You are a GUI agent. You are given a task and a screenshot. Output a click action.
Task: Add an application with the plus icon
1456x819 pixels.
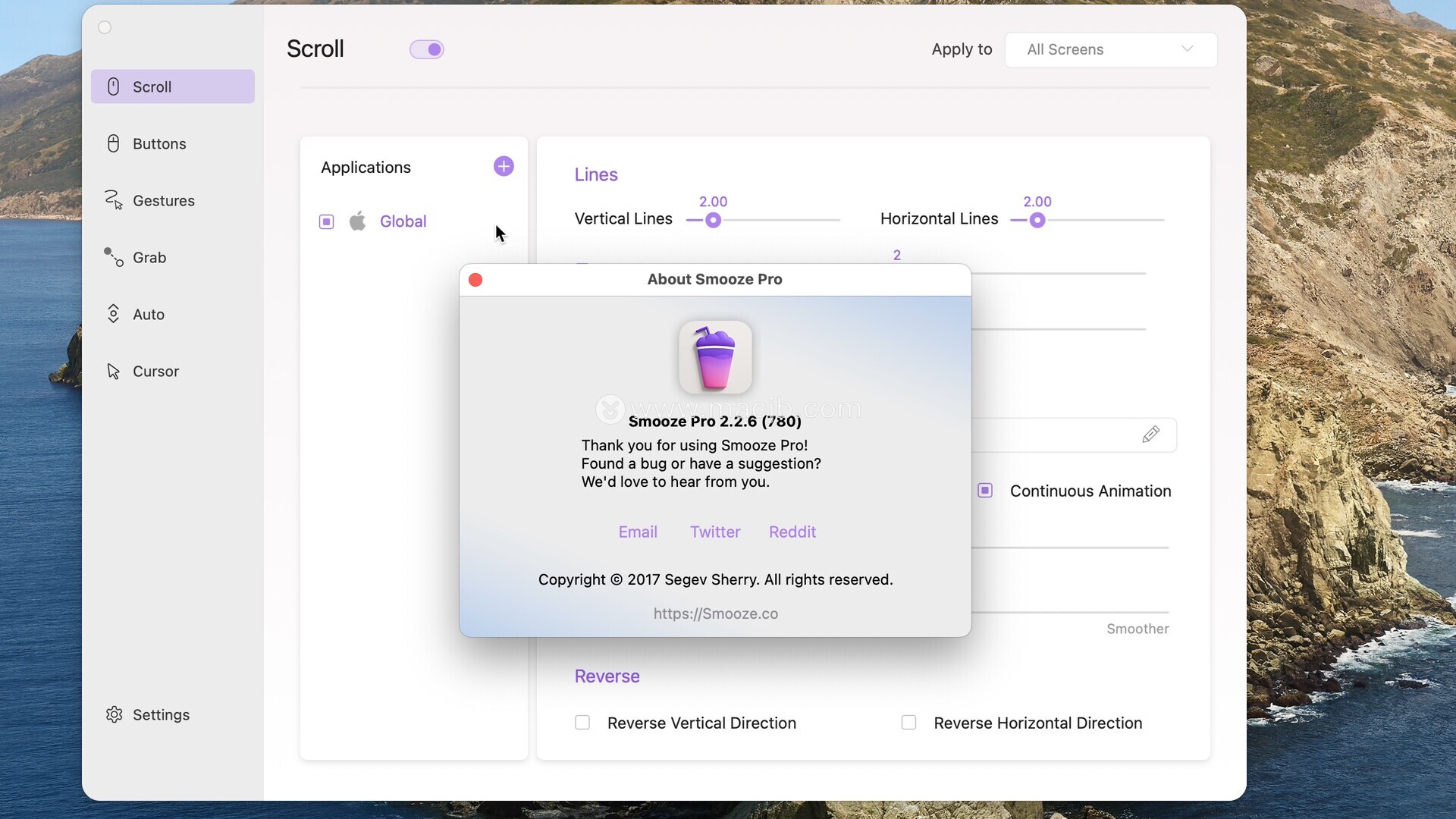504,166
